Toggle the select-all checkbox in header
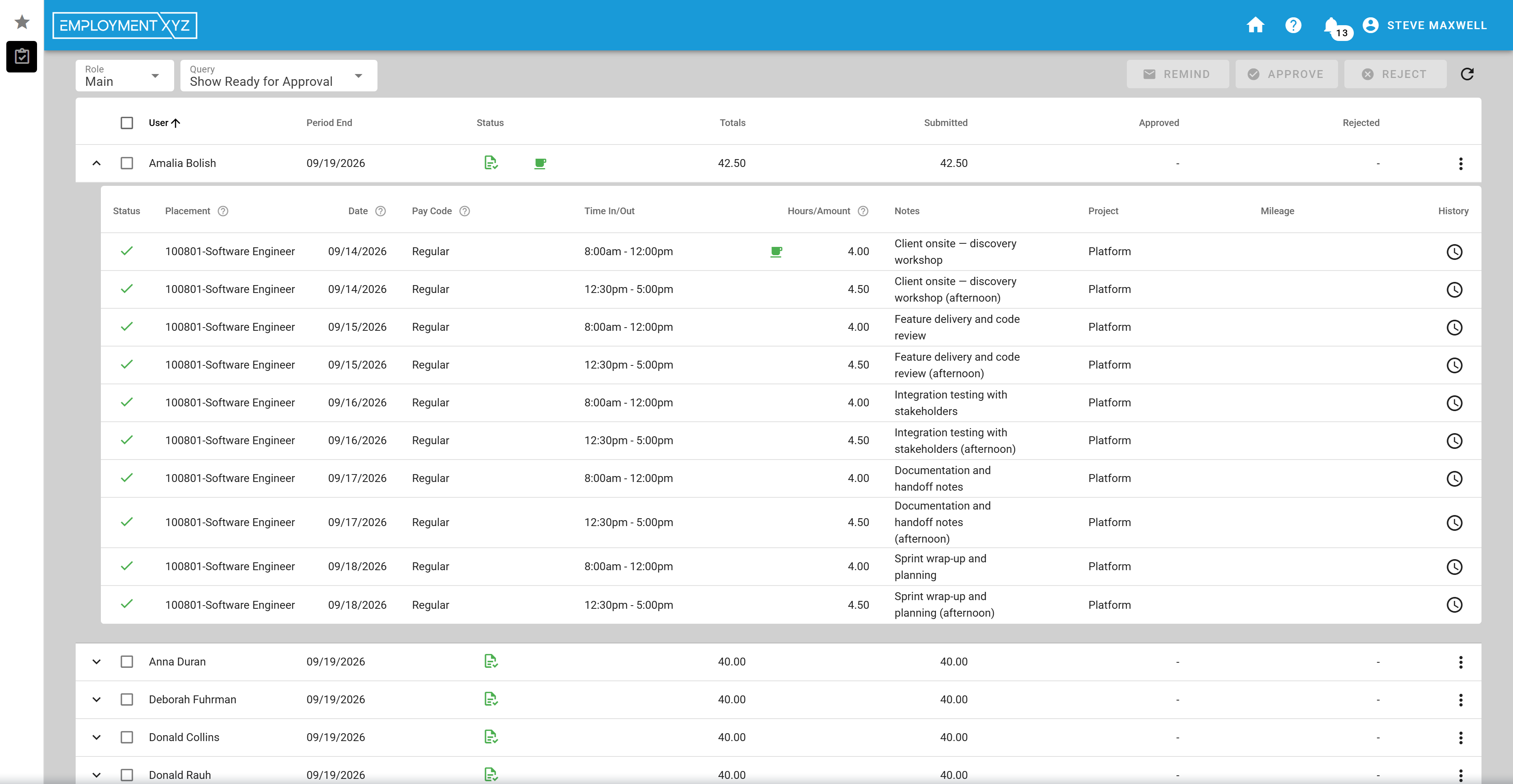 coord(127,122)
